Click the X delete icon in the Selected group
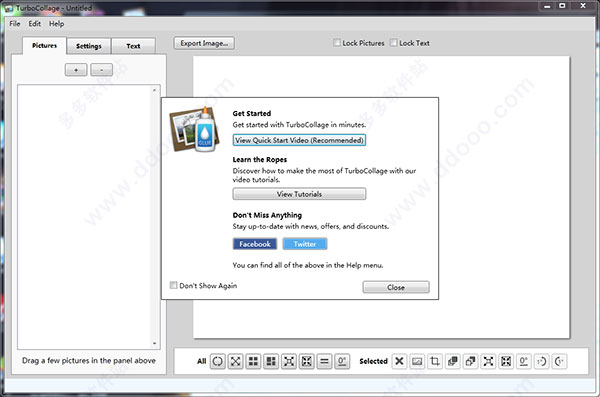 [399, 361]
